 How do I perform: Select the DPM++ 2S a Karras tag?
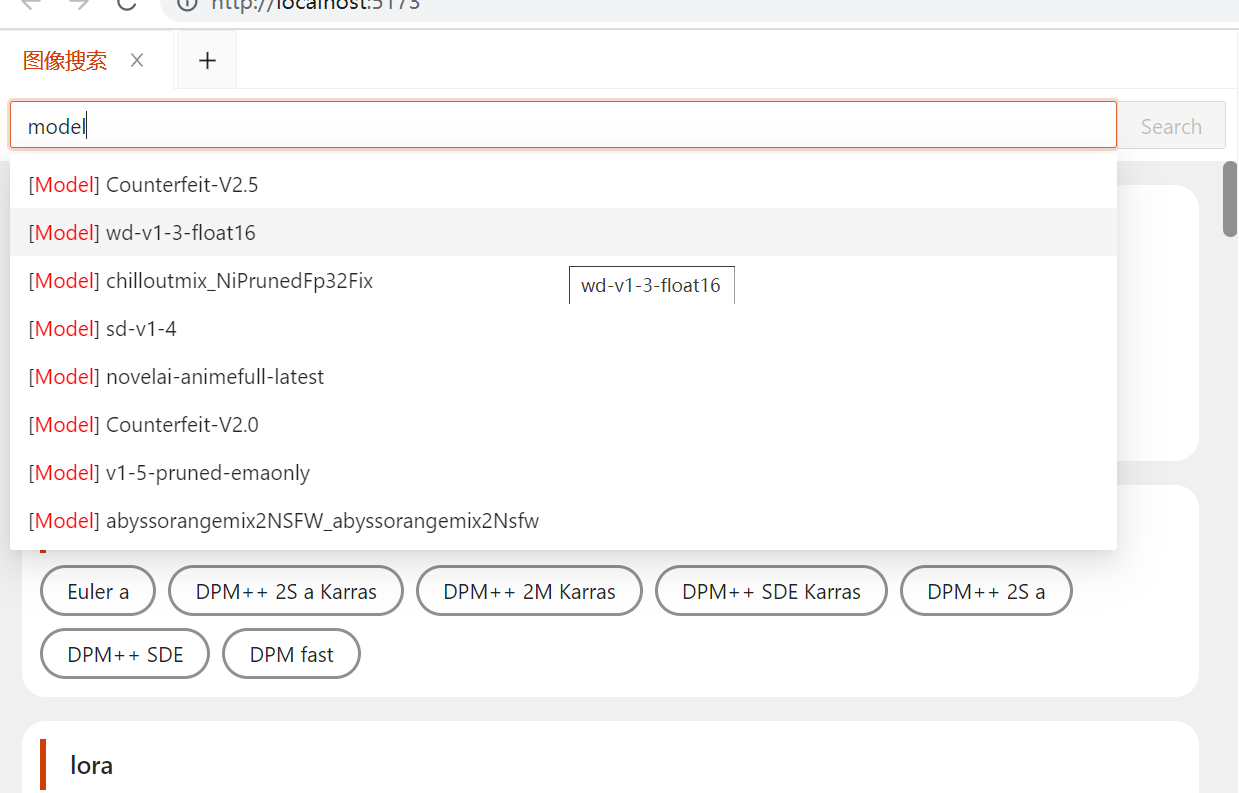(x=286, y=591)
